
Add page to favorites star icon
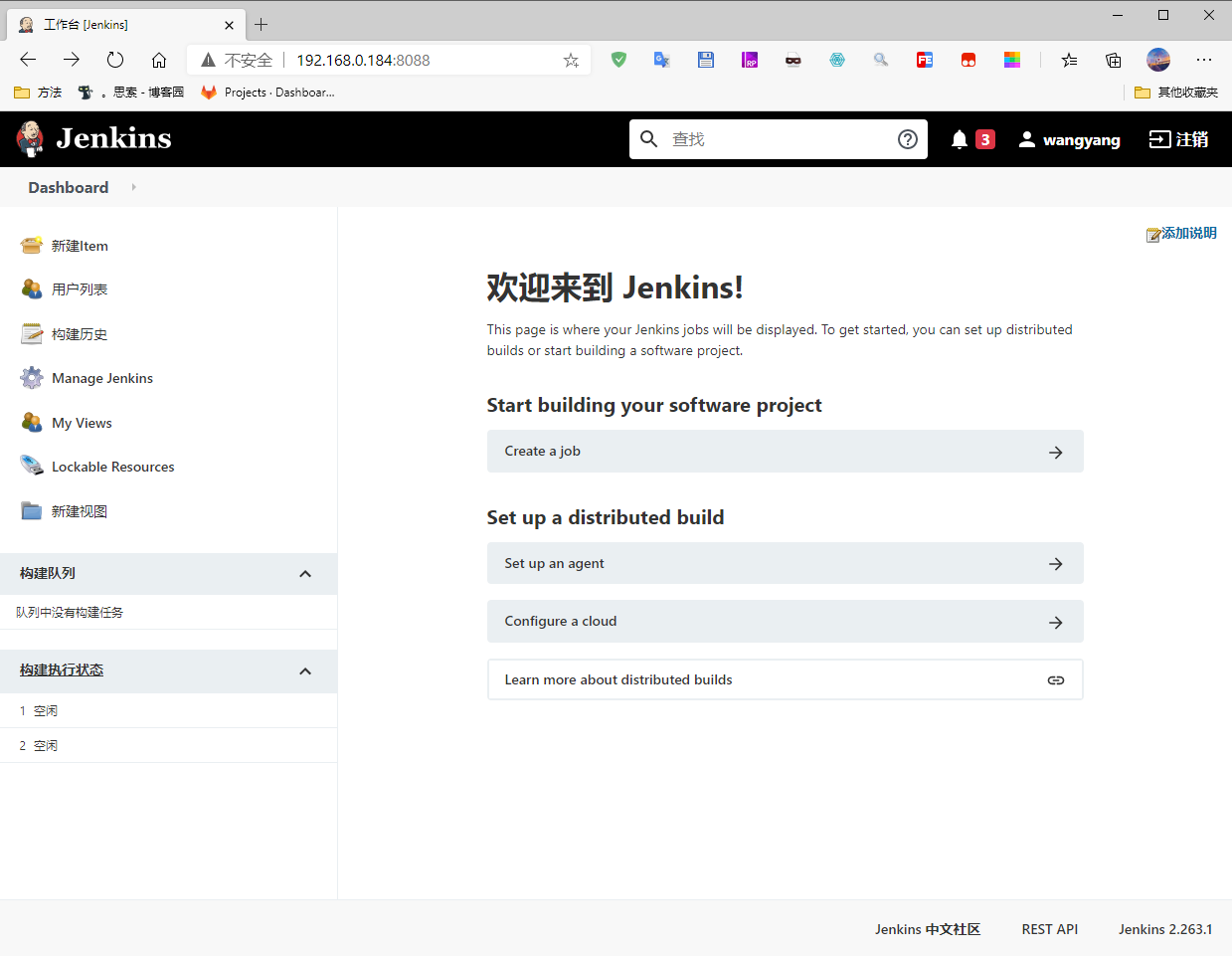point(571,60)
